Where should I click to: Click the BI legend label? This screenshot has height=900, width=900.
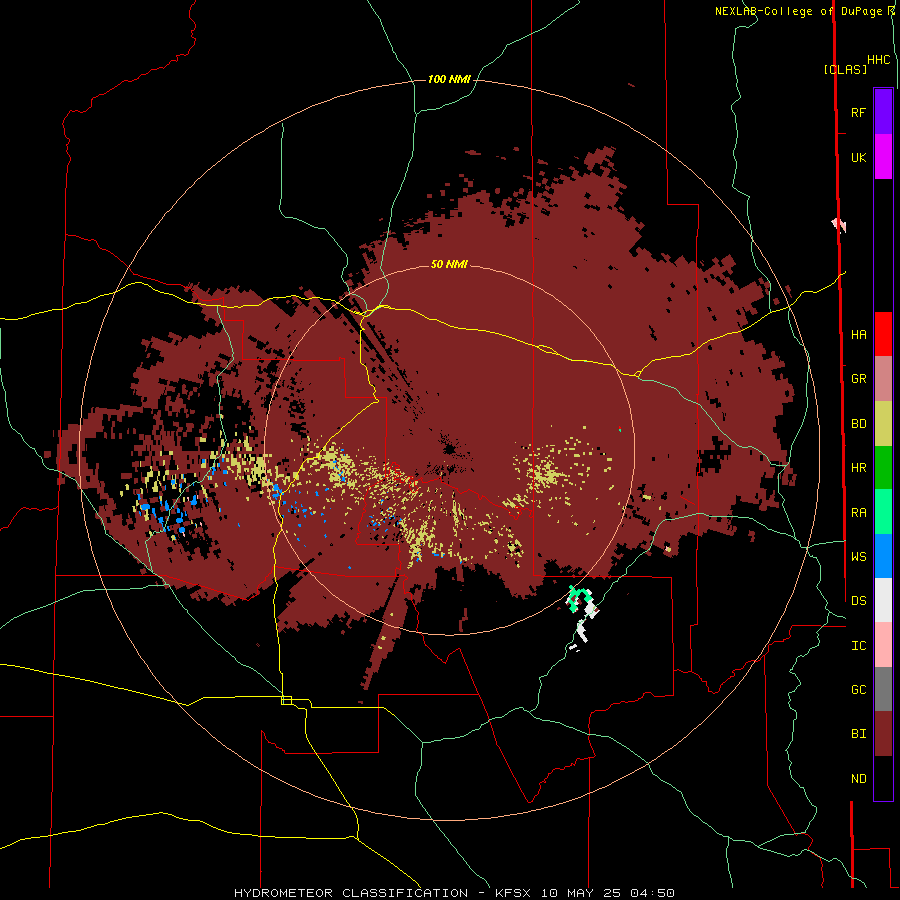tap(858, 734)
